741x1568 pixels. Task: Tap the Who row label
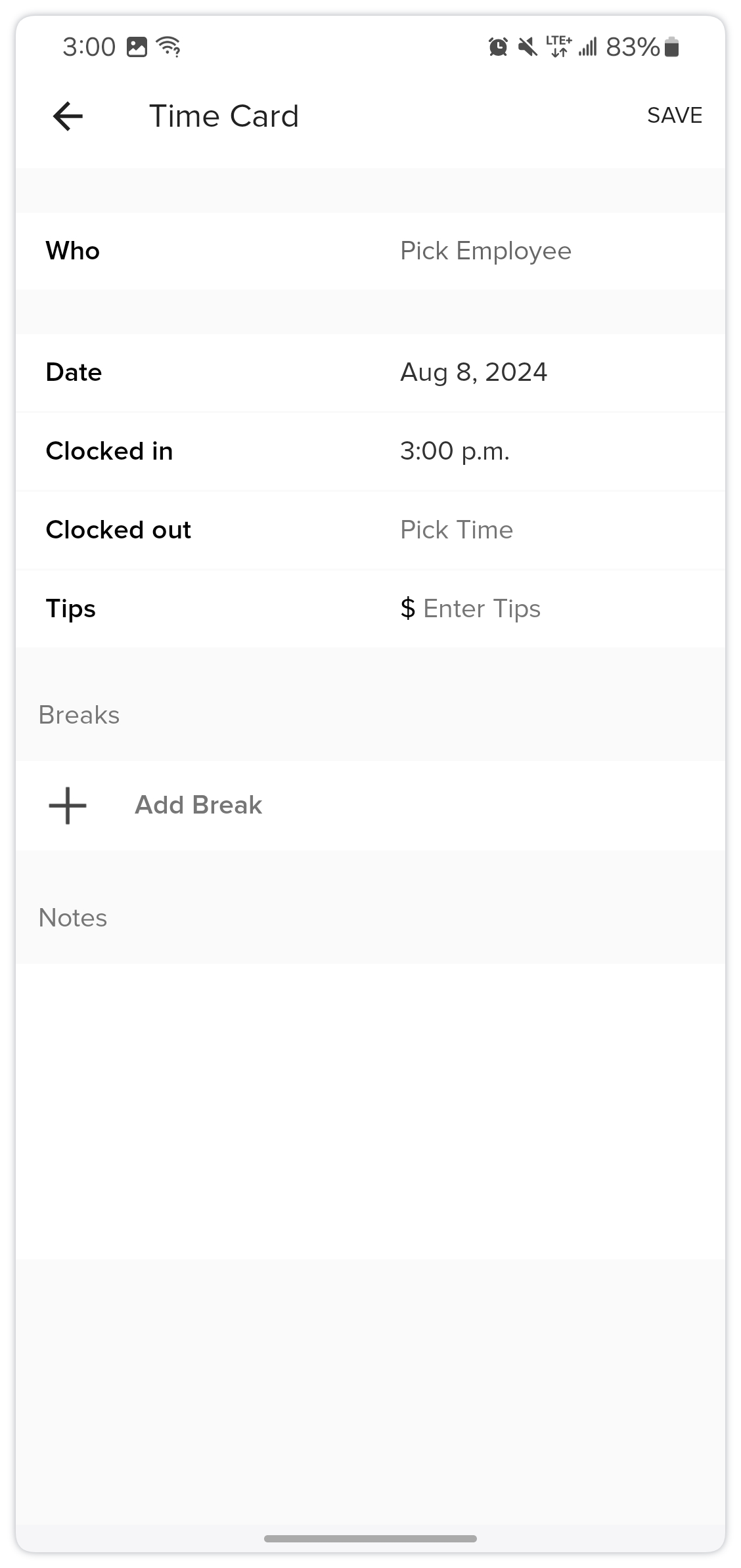tap(73, 251)
